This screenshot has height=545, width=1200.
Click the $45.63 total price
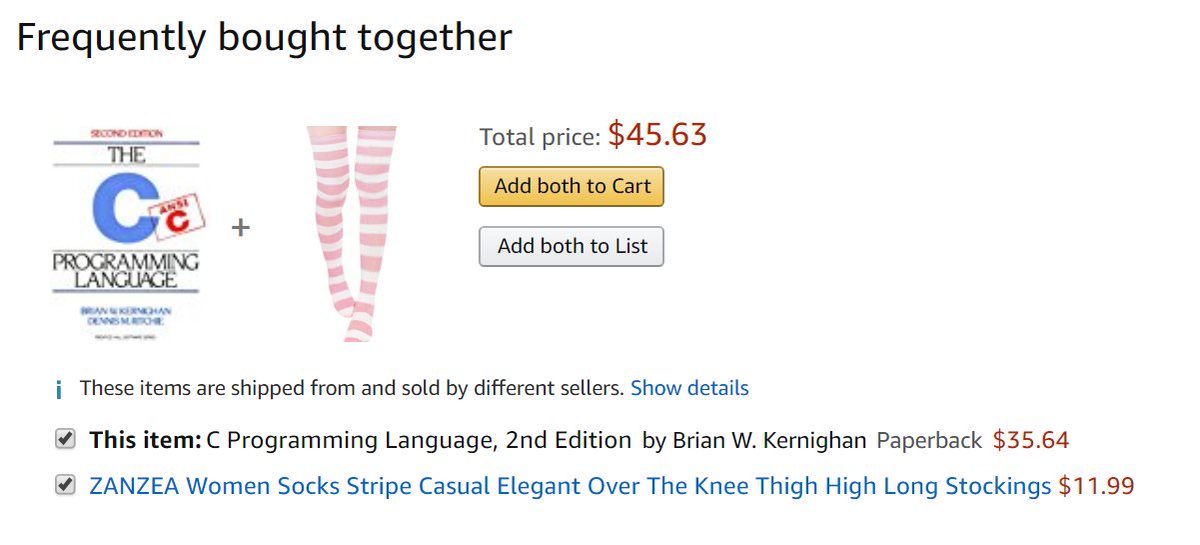(x=657, y=135)
